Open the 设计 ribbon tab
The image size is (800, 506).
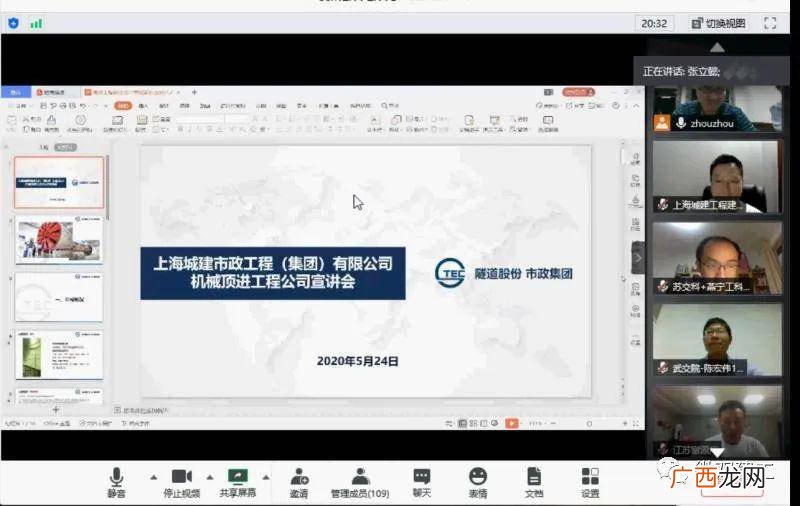(x=164, y=106)
